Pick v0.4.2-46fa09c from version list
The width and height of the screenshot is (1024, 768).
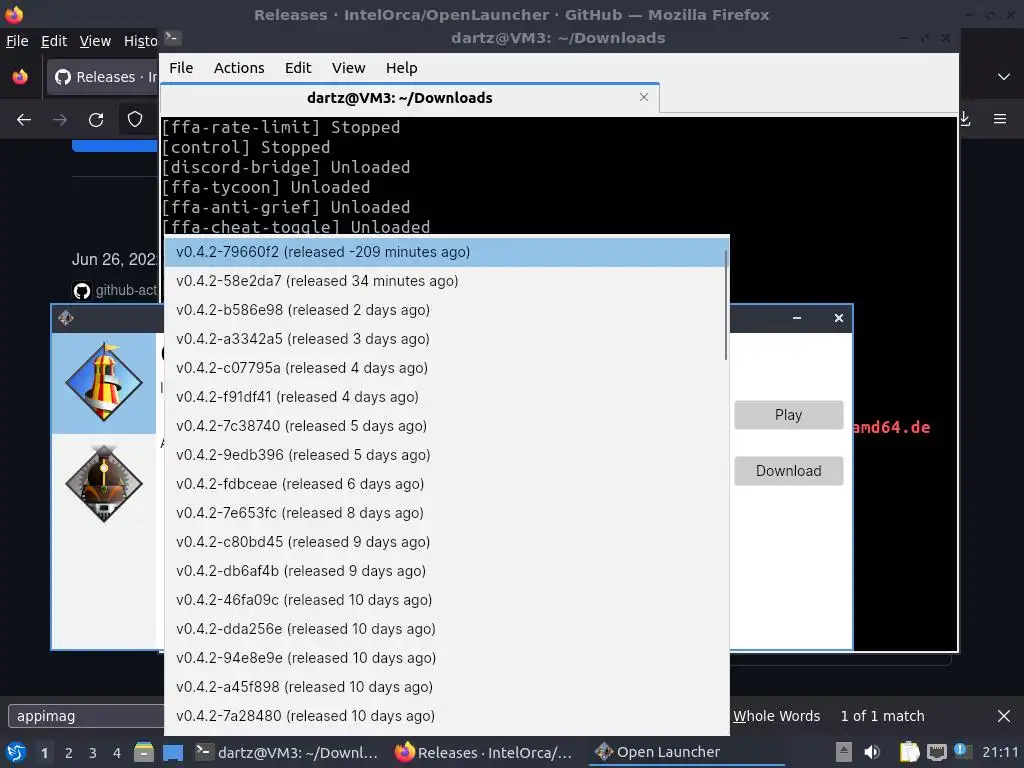click(x=444, y=600)
